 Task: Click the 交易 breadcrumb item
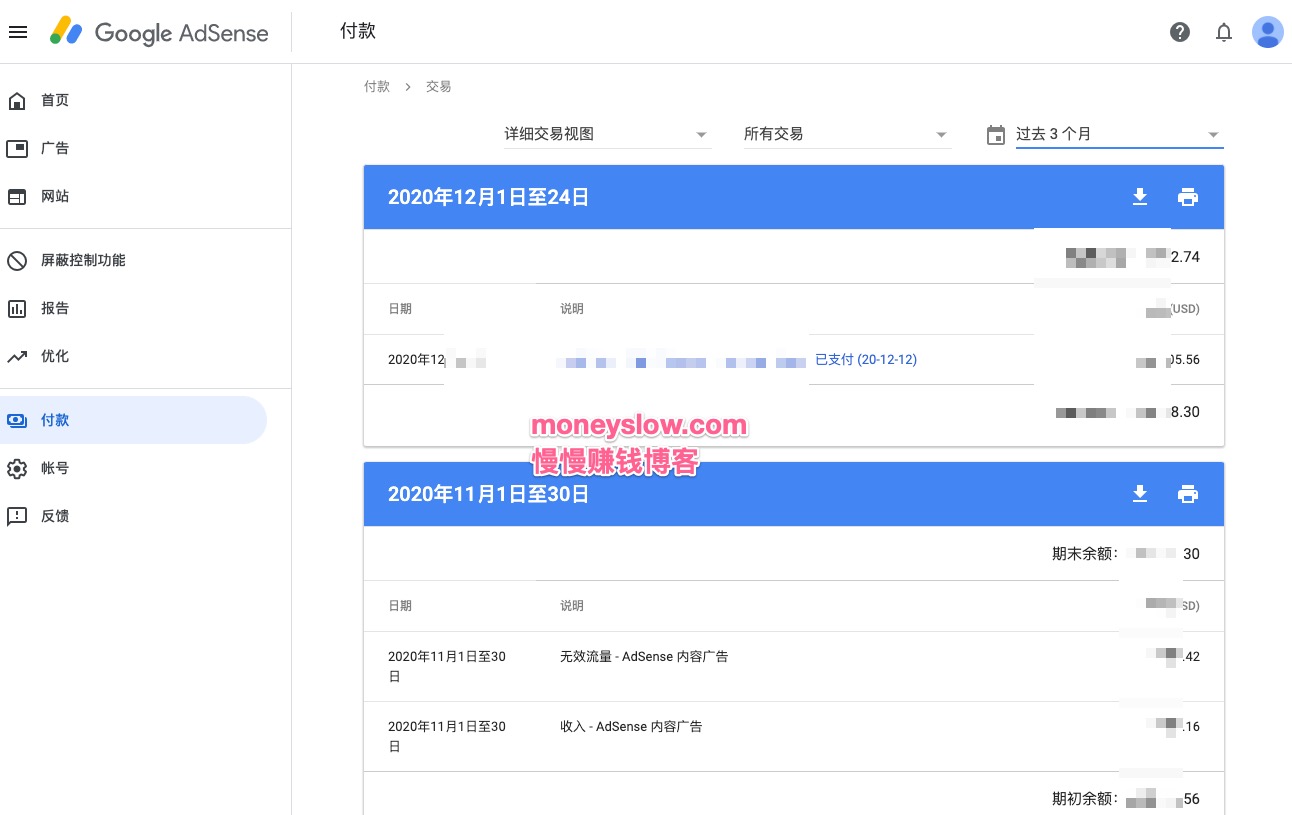click(x=438, y=87)
